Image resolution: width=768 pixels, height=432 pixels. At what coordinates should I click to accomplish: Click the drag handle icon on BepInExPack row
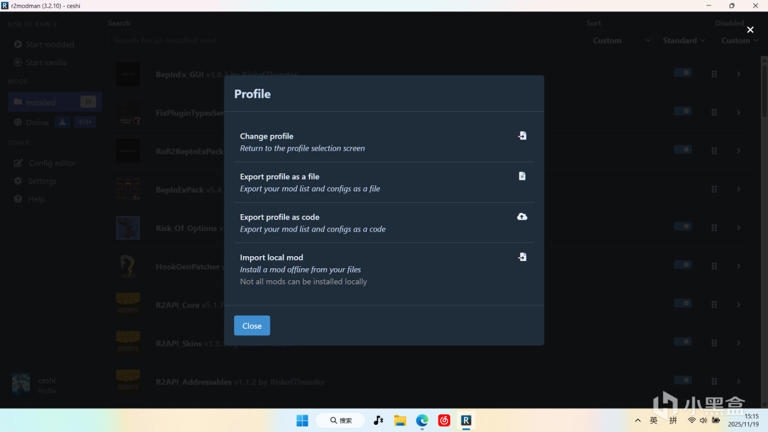pos(714,189)
